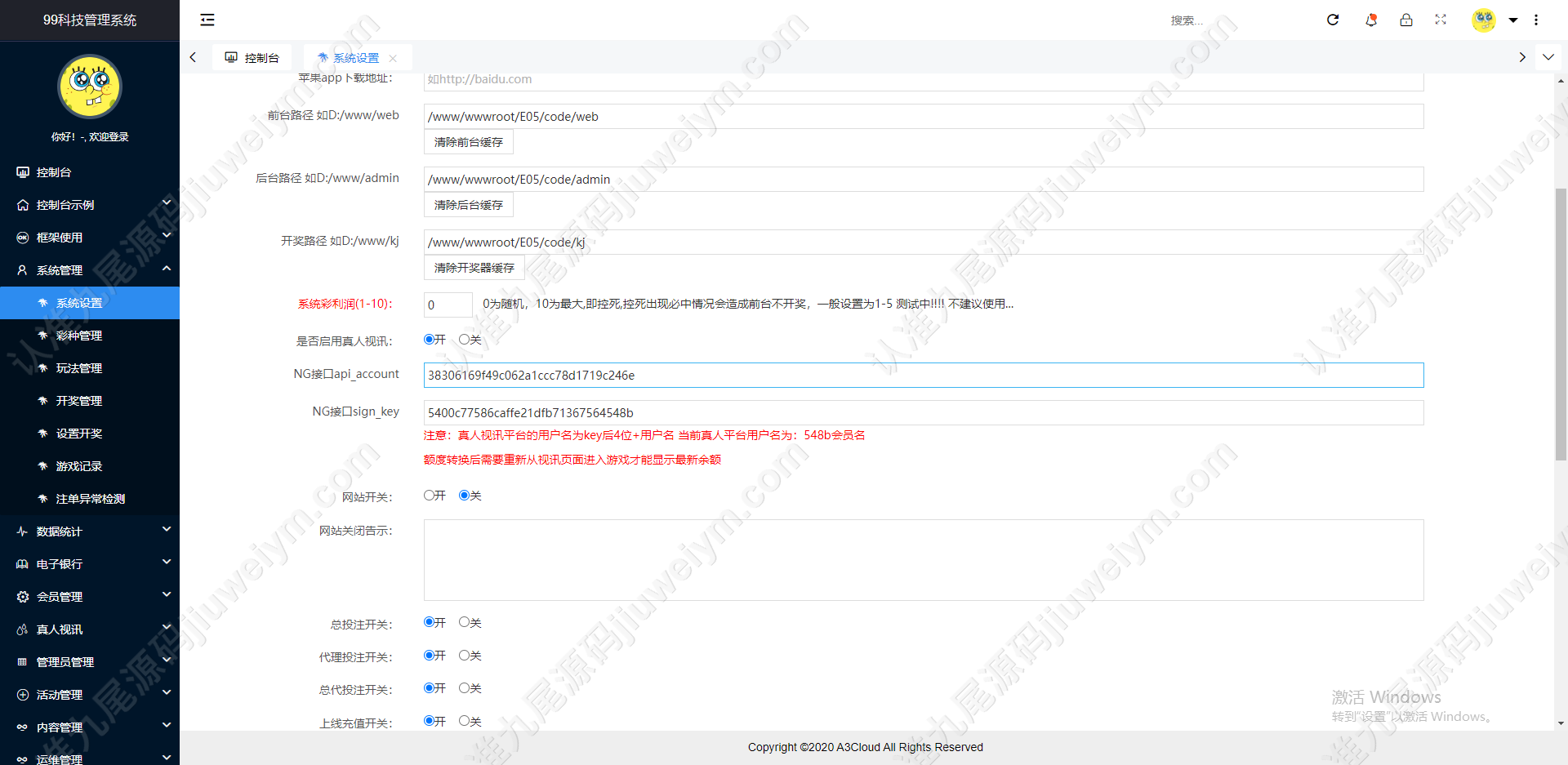Switch to the 控制台 tab

pos(252,58)
